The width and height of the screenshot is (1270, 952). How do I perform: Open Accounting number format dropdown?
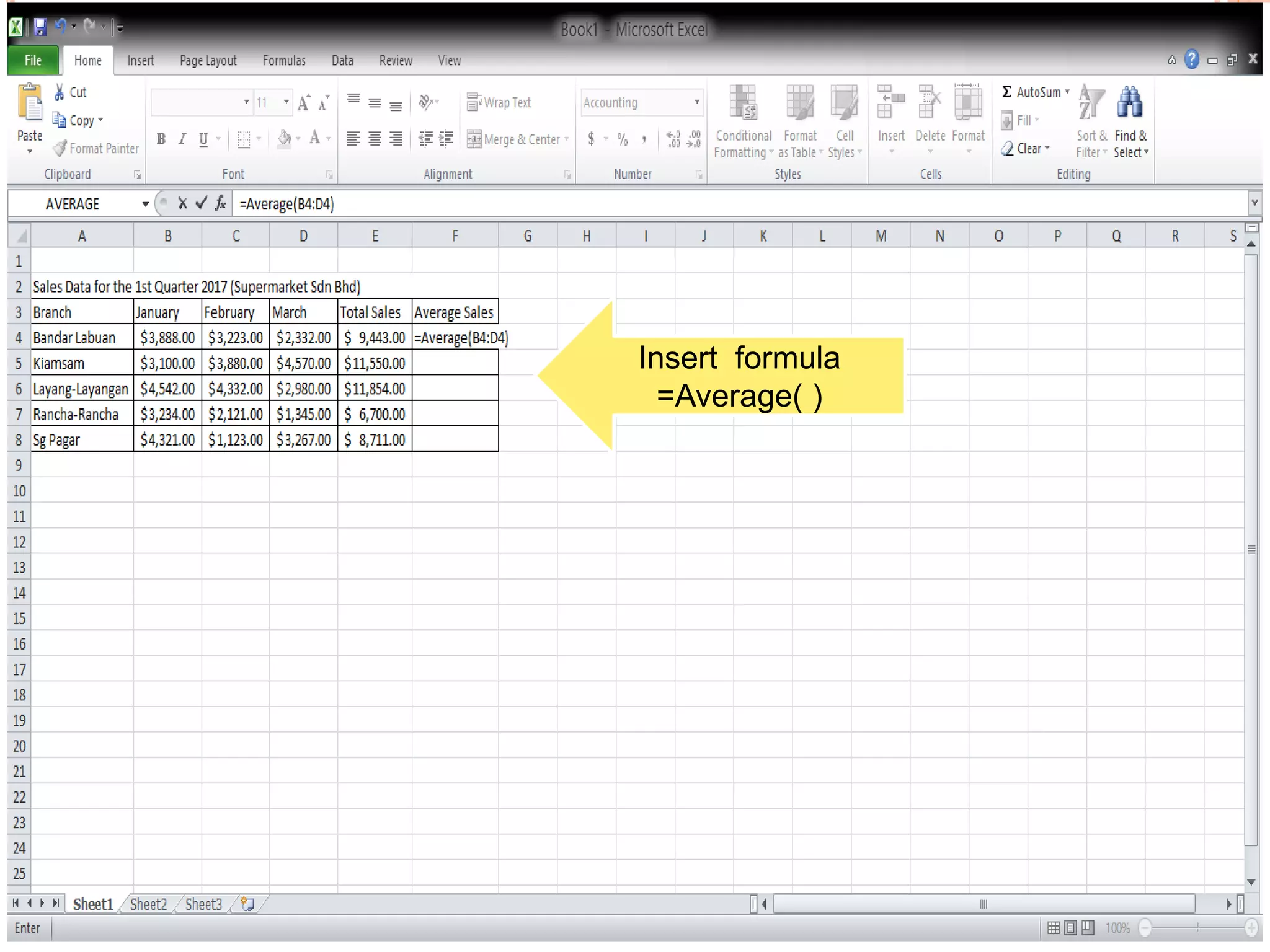tap(697, 102)
